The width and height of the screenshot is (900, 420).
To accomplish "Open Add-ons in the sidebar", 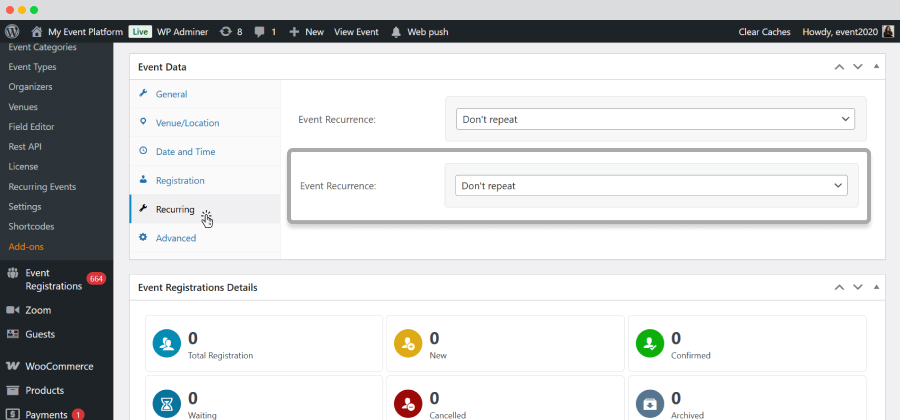I will tap(26, 247).
